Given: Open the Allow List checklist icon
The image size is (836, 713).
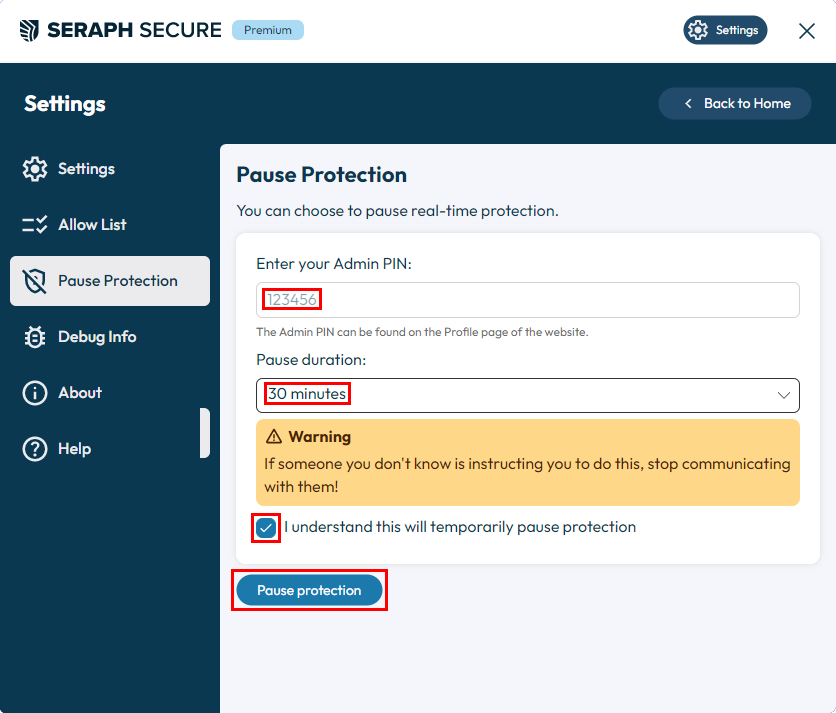Looking at the screenshot, I should (x=35, y=225).
